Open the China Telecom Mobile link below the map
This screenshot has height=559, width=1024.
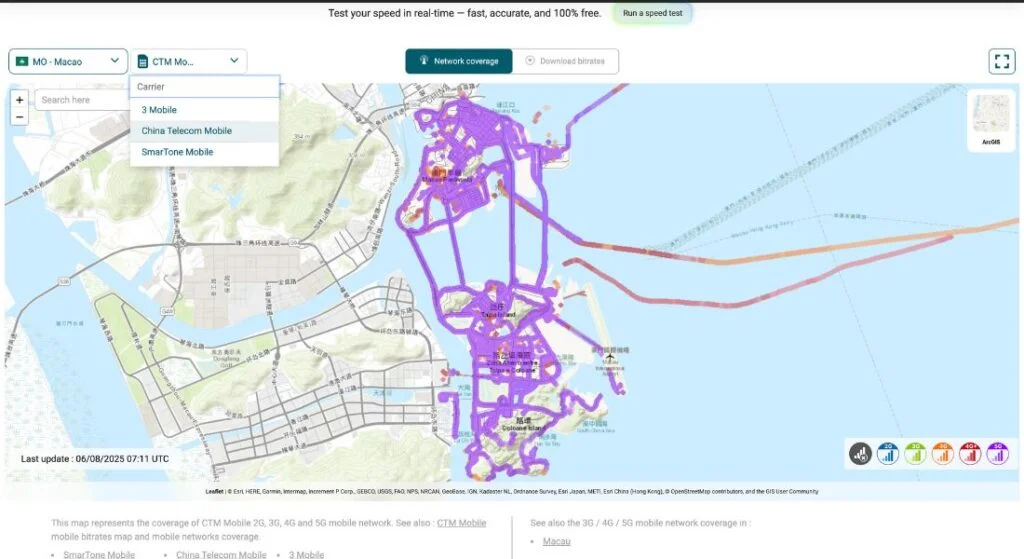221,554
